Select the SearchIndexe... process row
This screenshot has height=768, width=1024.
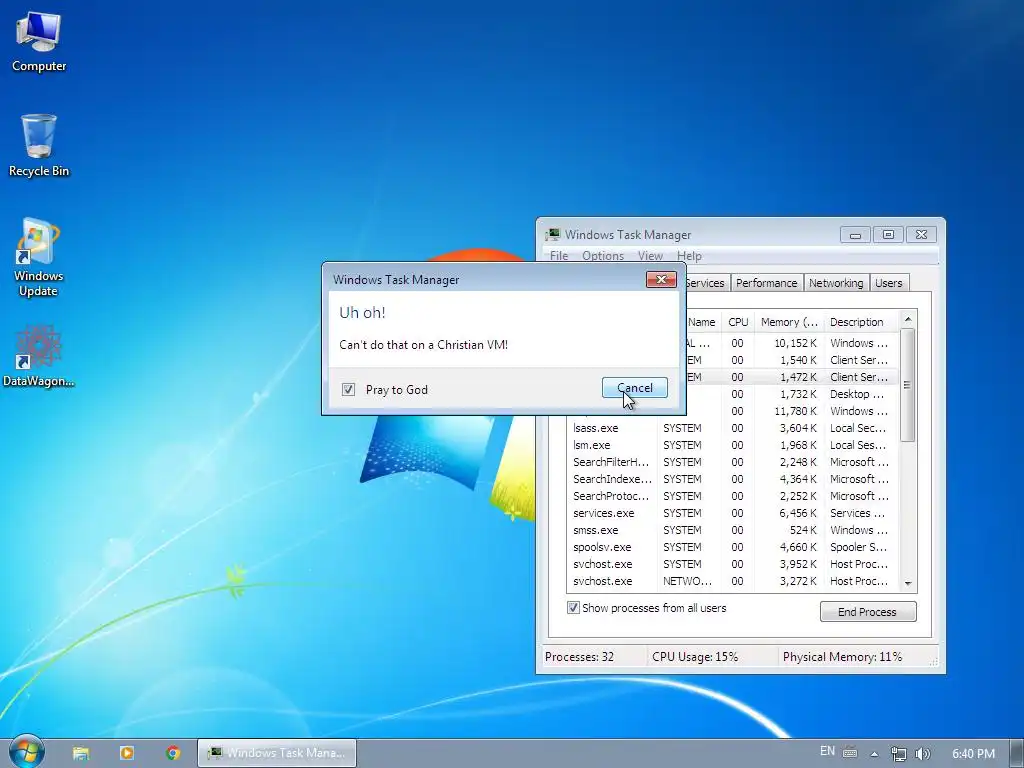[x=732, y=479]
